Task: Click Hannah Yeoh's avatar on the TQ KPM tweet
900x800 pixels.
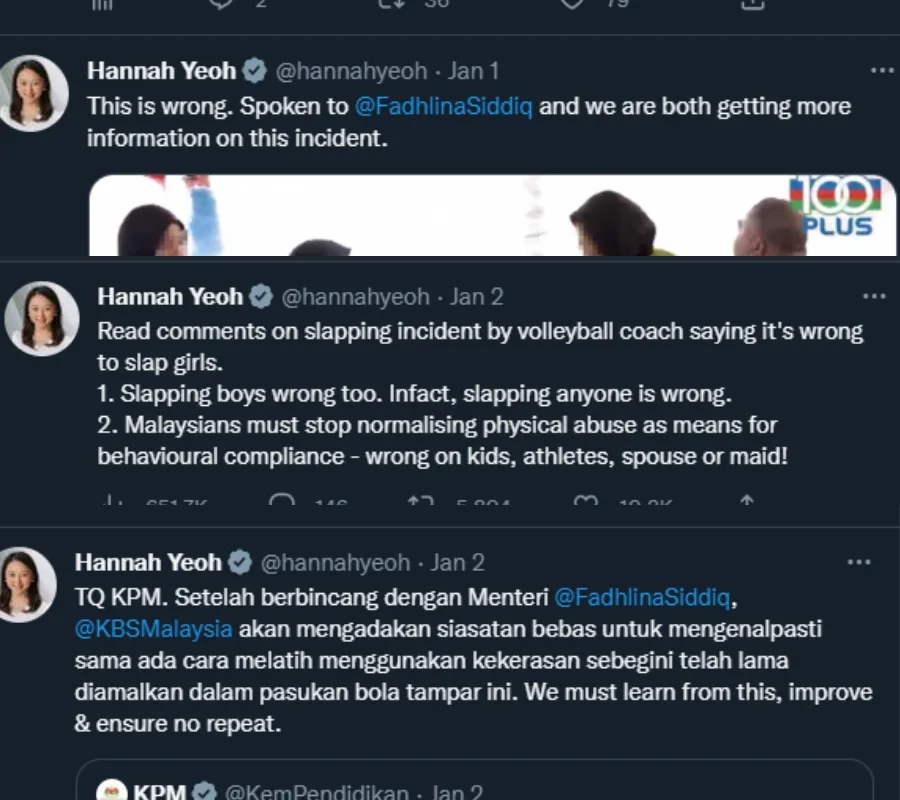Action: (27, 584)
